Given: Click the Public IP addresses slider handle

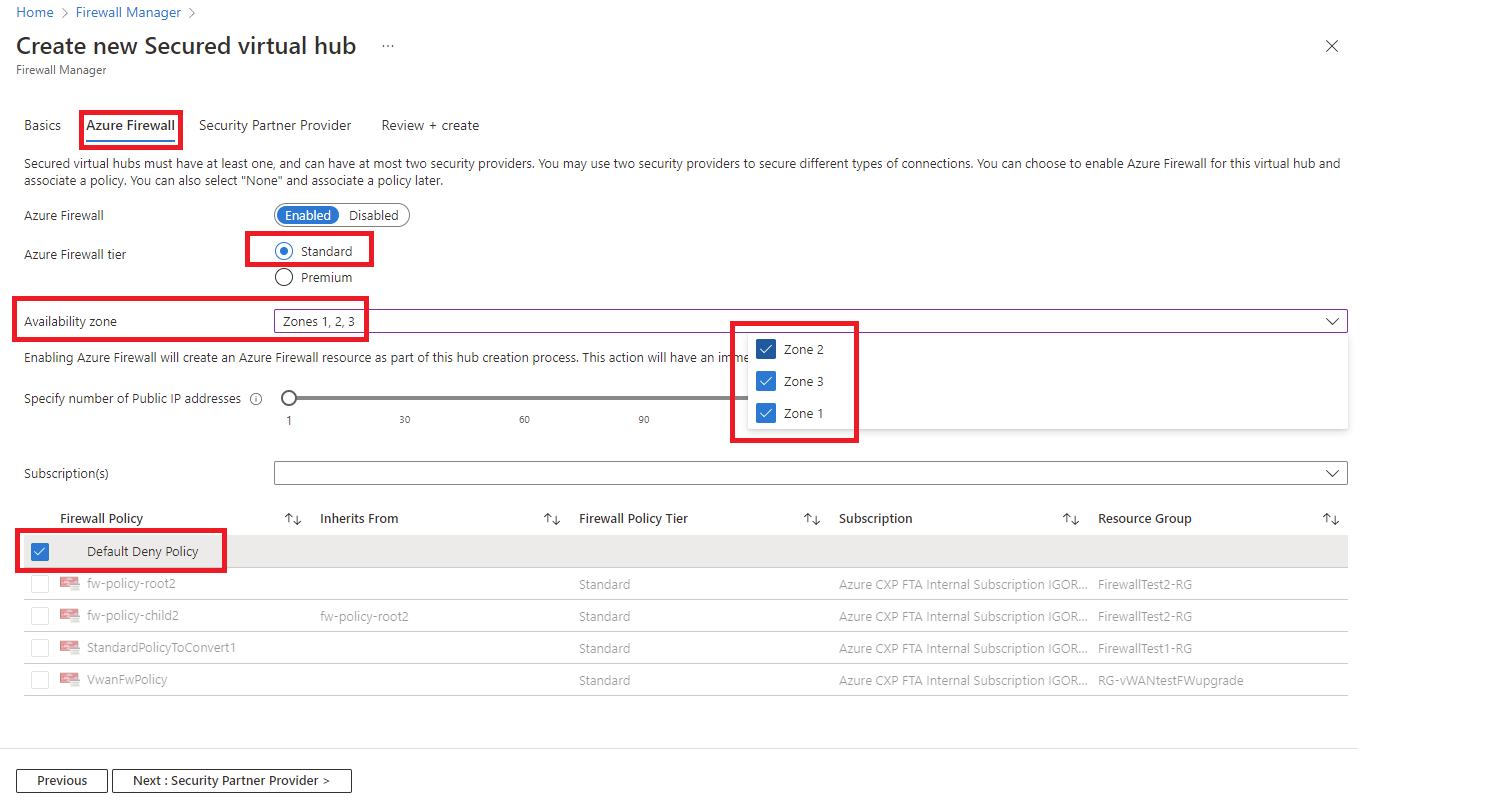Looking at the screenshot, I should (x=289, y=398).
